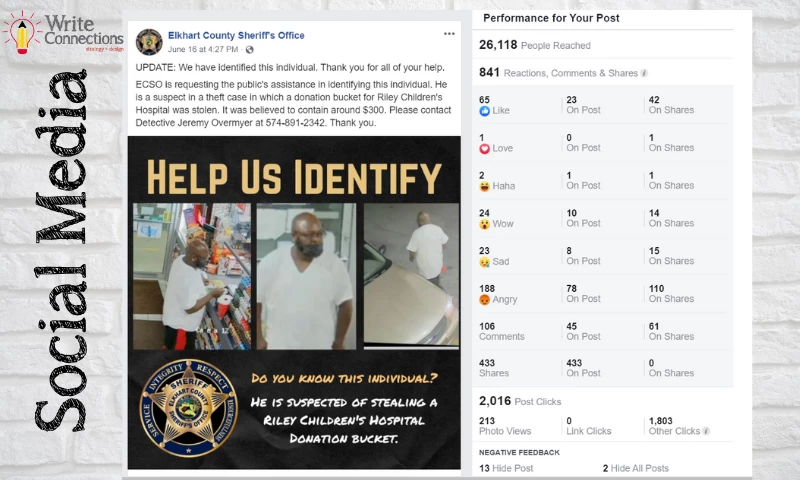Open Elkhart County Sheriff's Office page link
The width and height of the screenshot is (800, 480).
tap(236, 35)
